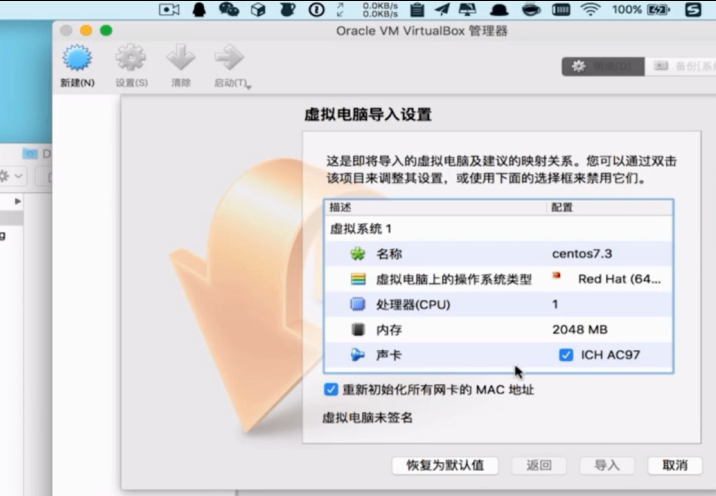The width and height of the screenshot is (716, 496).
Task: Click the 返回 back button
Action: (x=539, y=465)
